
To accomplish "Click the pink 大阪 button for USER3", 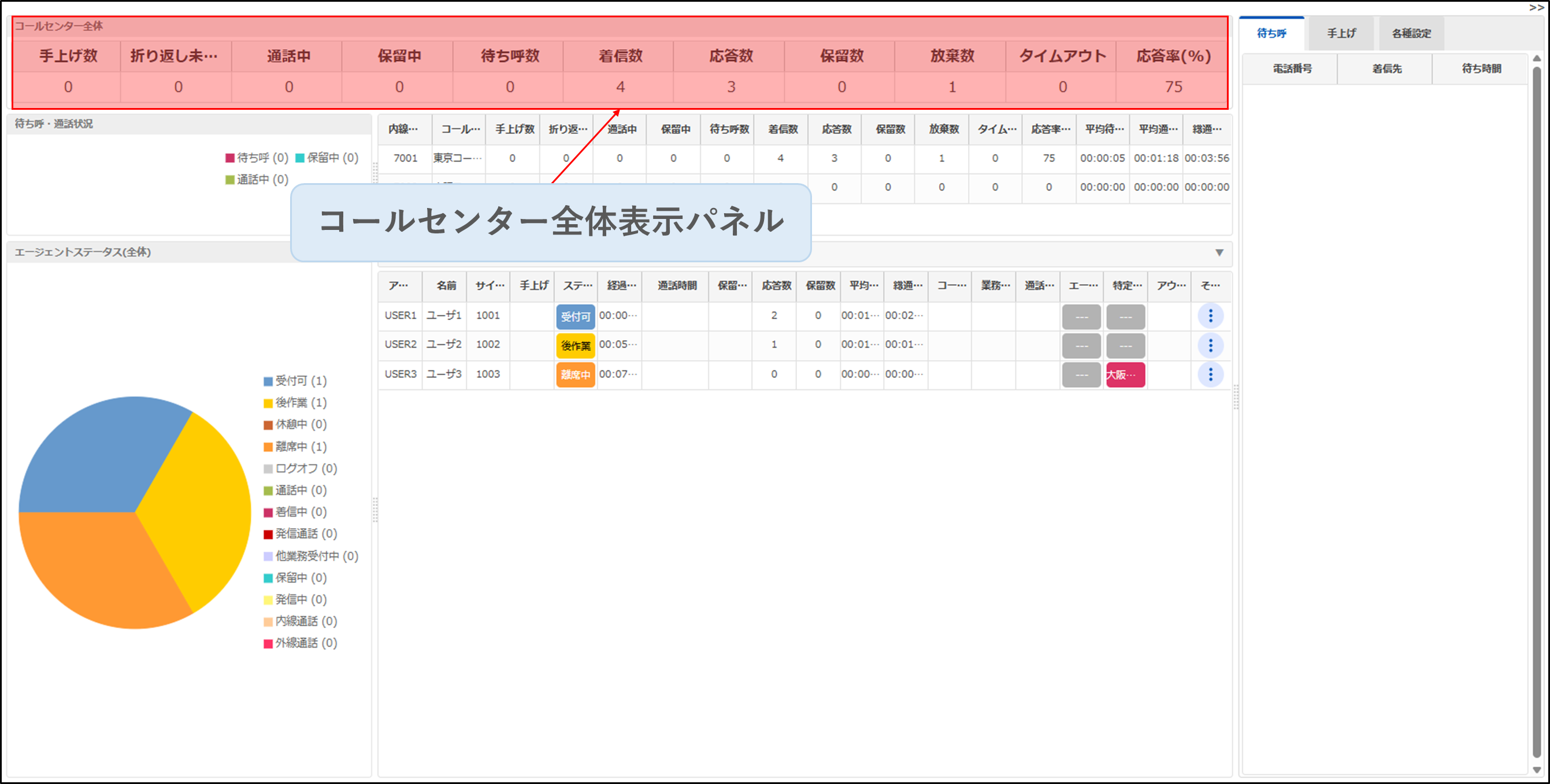I will click(x=1125, y=375).
